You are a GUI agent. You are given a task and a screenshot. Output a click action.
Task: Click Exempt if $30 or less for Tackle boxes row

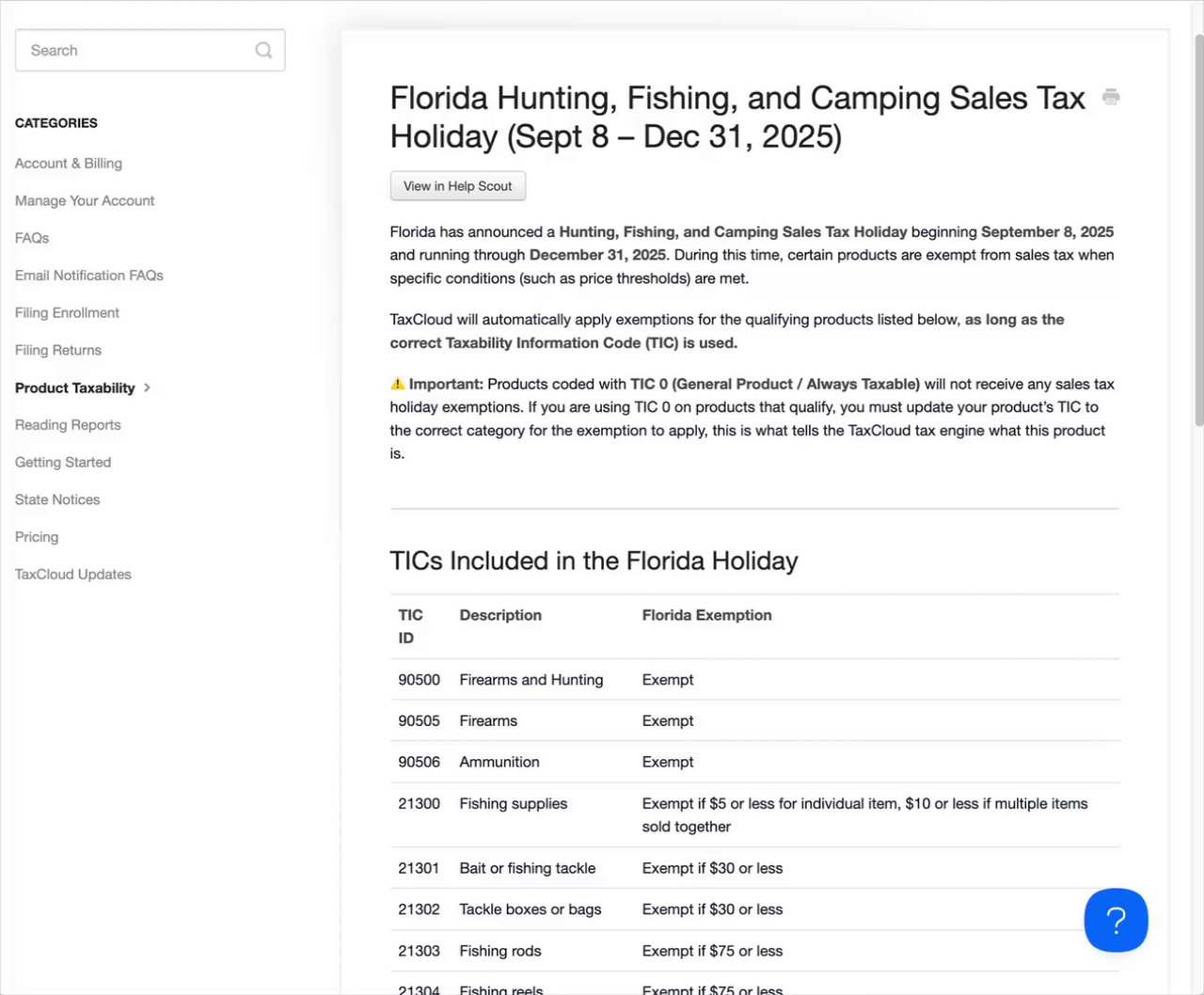pyautogui.click(x=712, y=909)
